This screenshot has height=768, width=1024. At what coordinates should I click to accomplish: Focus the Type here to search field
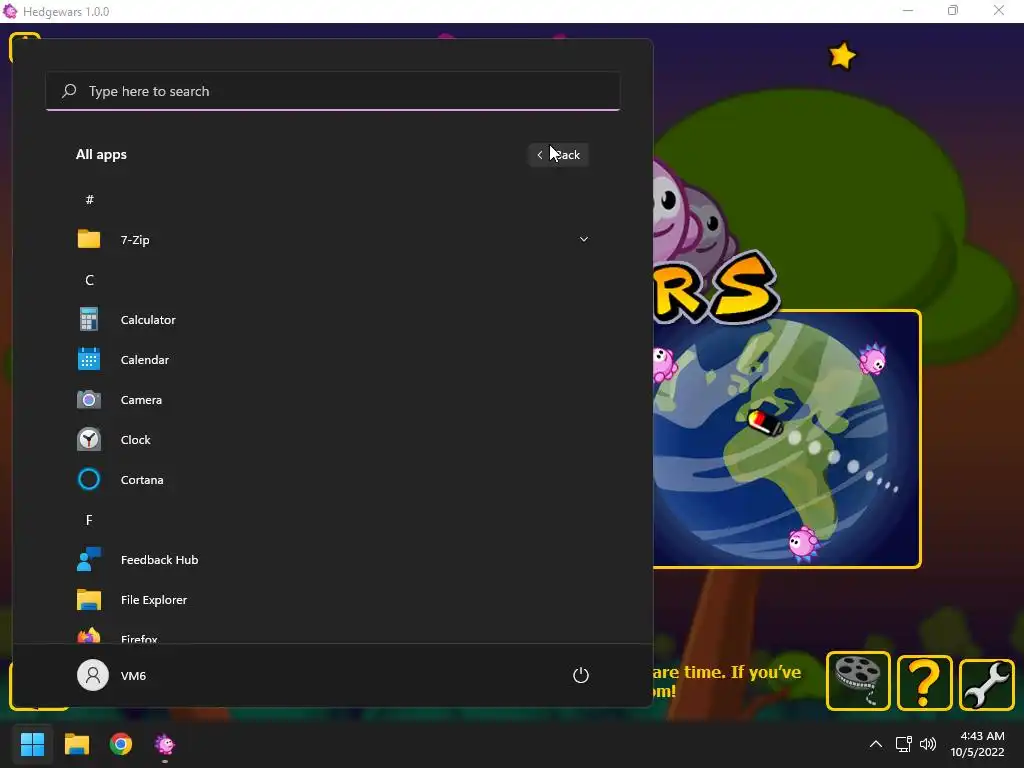pos(332,91)
